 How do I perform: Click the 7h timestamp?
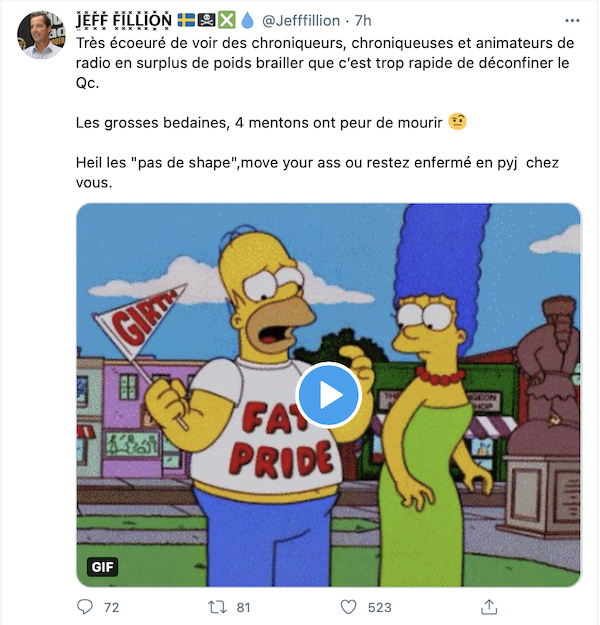point(363,21)
